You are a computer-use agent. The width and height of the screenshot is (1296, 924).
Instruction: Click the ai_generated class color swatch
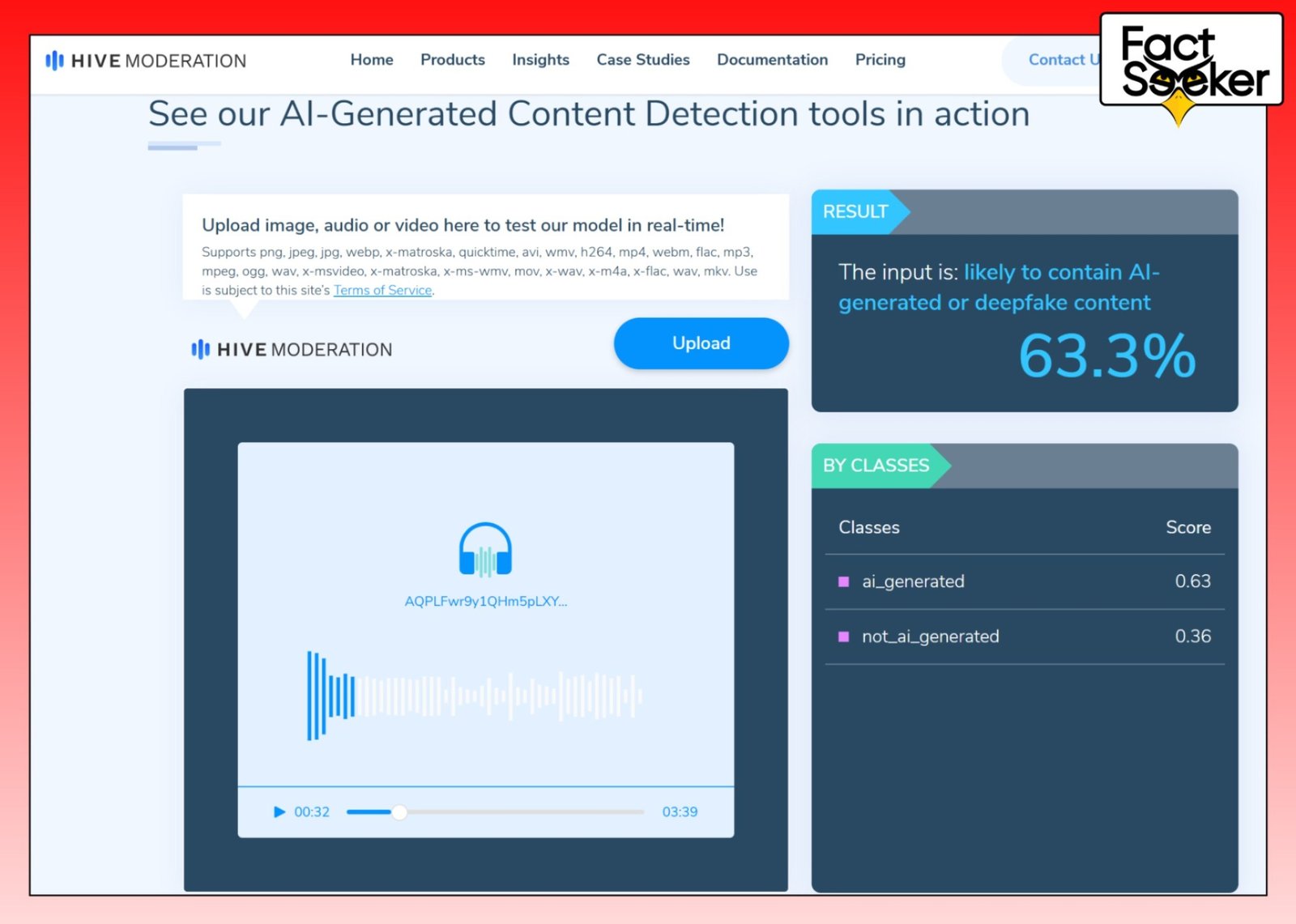pos(843,581)
